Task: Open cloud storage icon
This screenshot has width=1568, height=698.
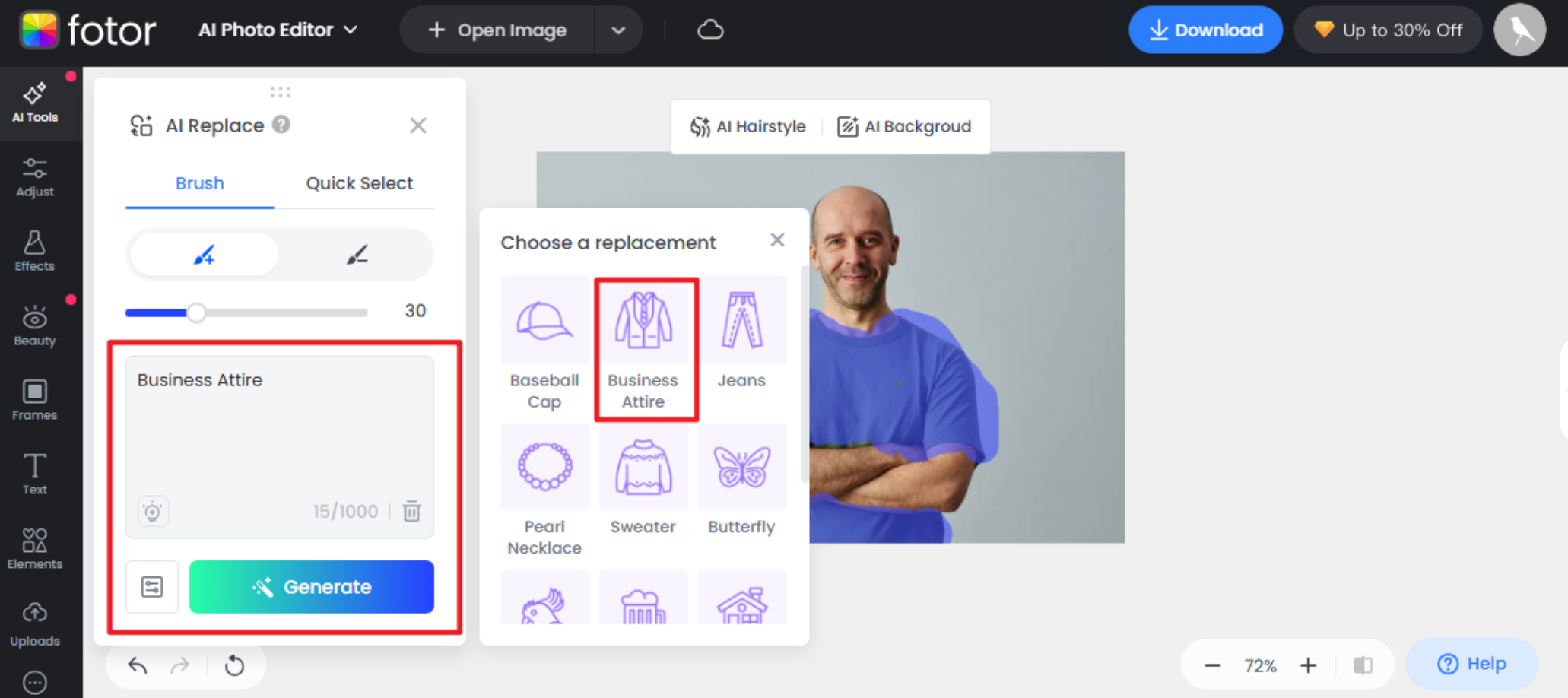Action: 710,30
